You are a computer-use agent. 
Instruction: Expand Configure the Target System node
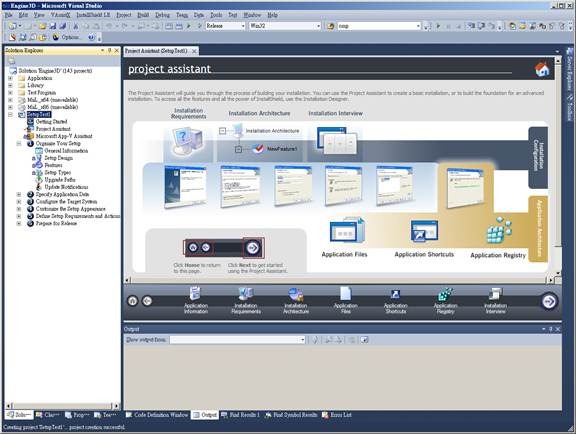19,202
